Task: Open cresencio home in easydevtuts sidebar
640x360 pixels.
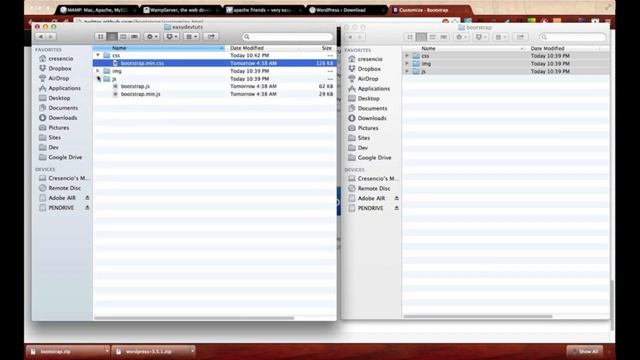Action: coord(61,59)
